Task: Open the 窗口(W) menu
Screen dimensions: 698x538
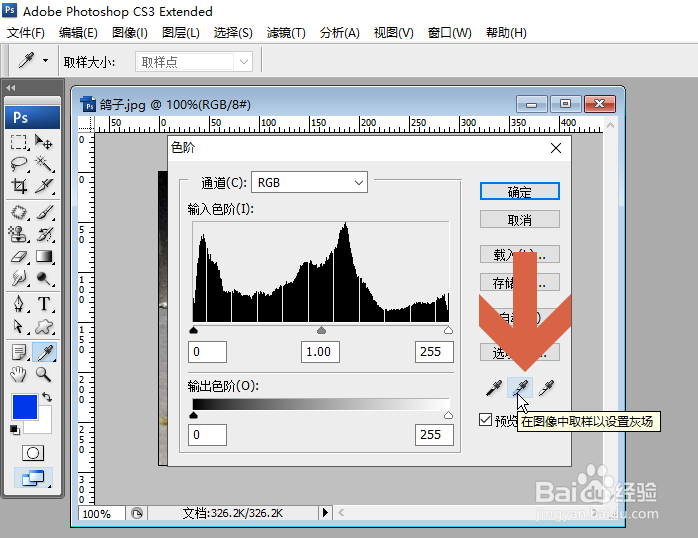Action: click(449, 33)
